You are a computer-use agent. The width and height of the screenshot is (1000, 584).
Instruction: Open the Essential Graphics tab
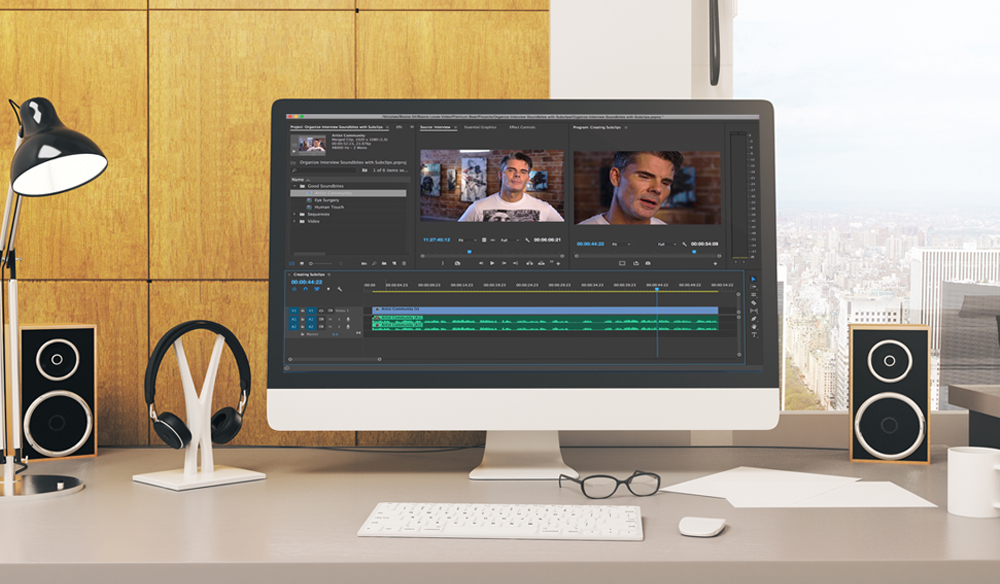click(x=480, y=127)
